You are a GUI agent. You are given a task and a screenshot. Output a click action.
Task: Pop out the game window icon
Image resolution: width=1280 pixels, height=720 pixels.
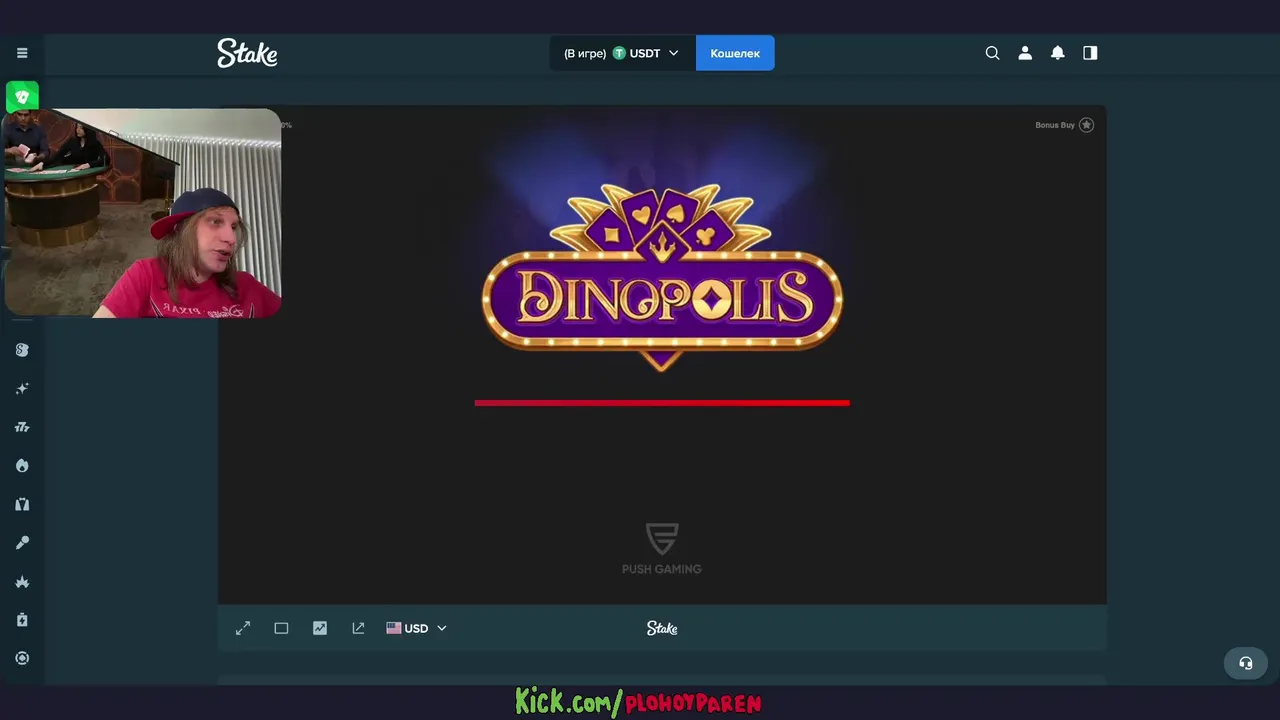click(358, 628)
